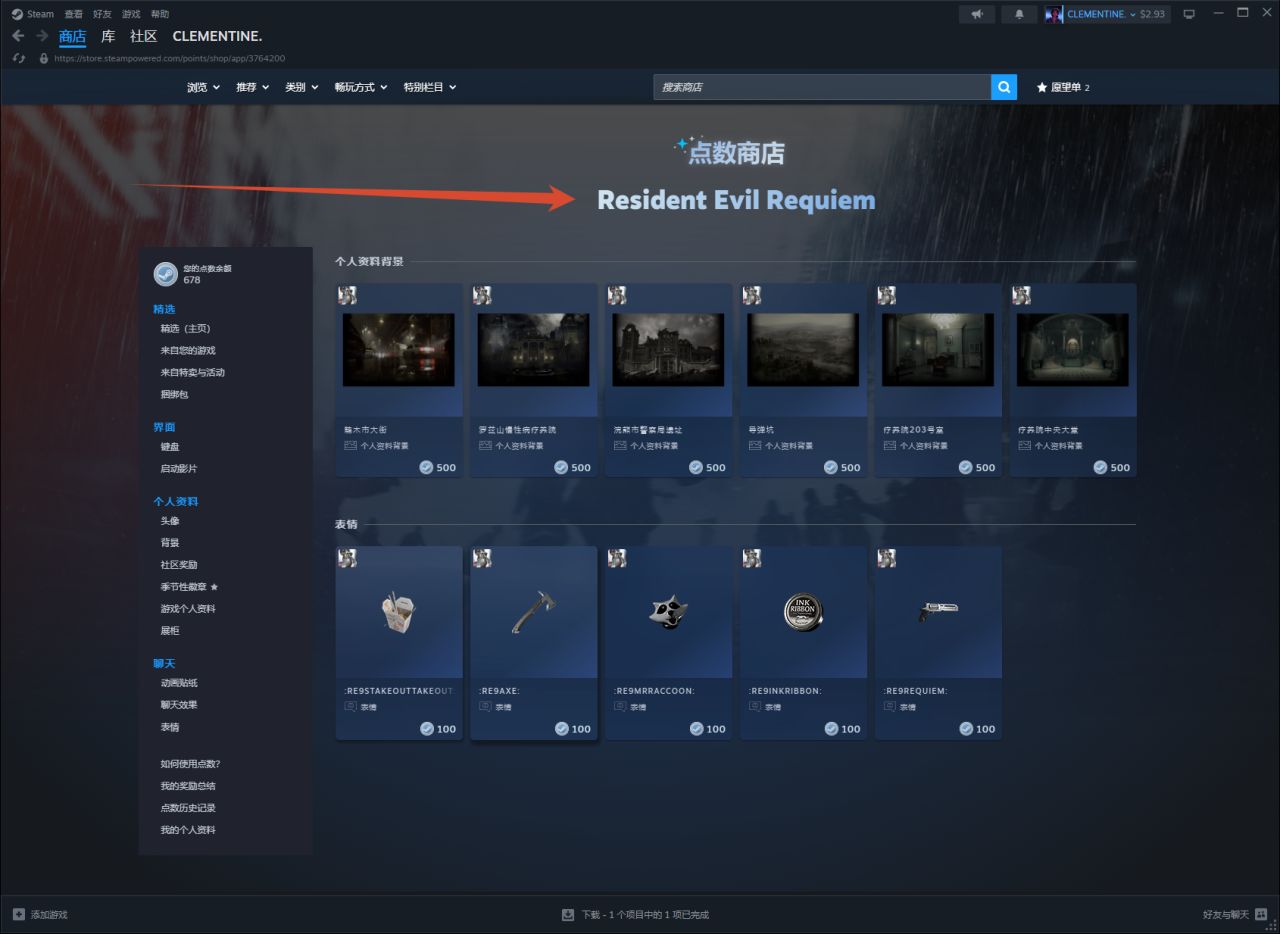Open the 游戏 menu
This screenshot has width=1280, height=934.
coord(131,14)
